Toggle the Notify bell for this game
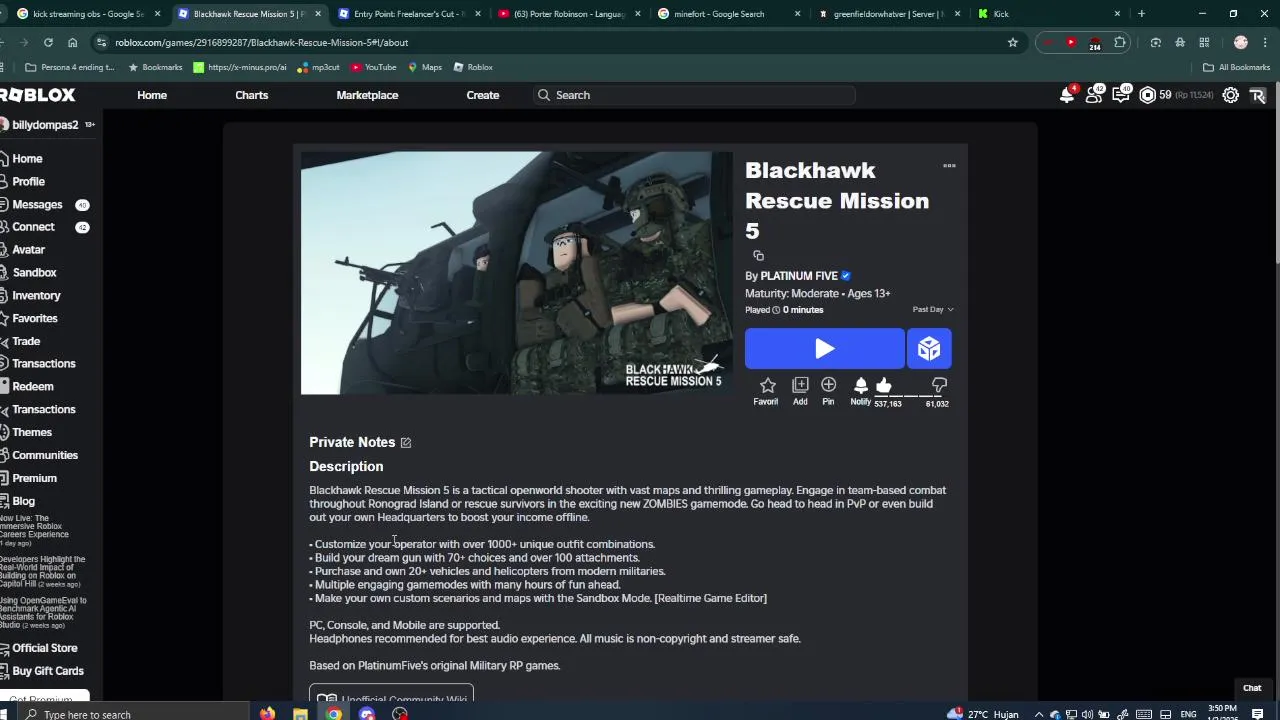Viewport: 1280px width, 720px height. 861,385
